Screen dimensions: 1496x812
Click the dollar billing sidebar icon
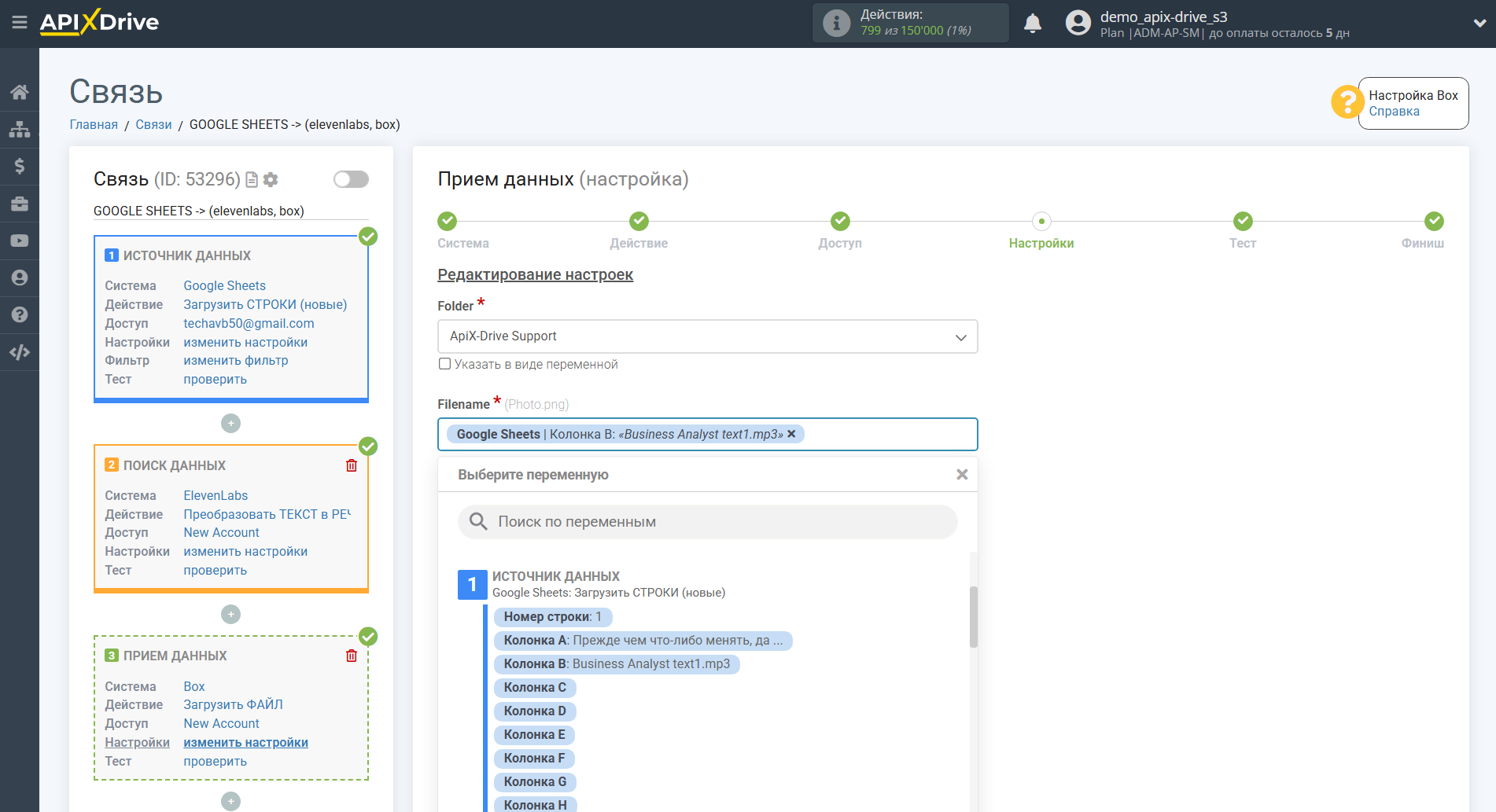tap(19, 166)
